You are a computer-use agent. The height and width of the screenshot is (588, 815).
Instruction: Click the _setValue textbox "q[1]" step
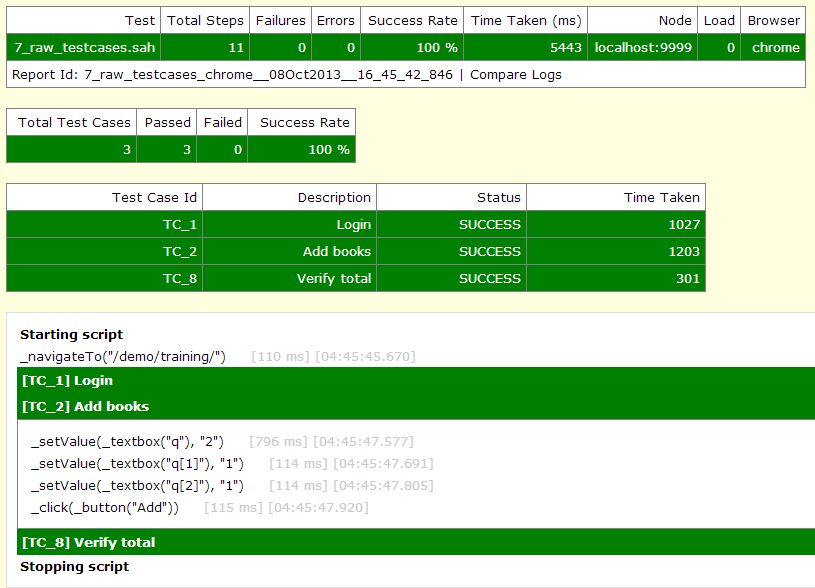point(137,463)
